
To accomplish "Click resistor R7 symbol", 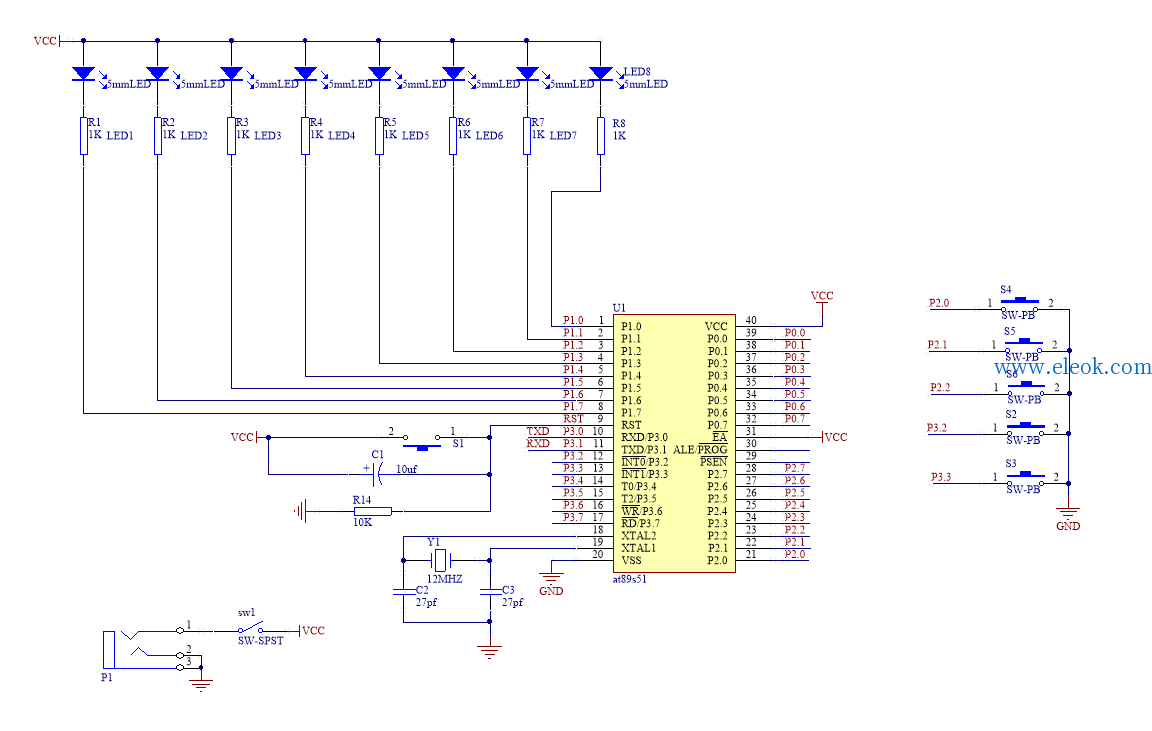I will (x=527, y=136).
